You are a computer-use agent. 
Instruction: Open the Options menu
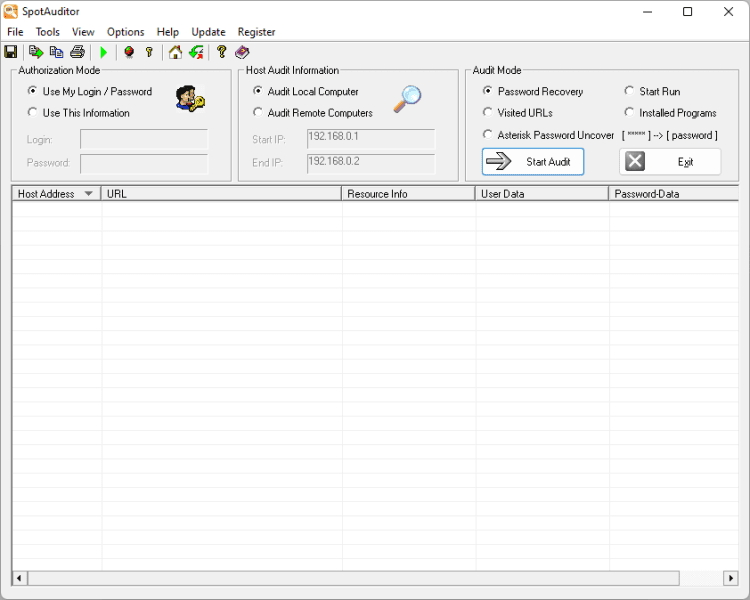[x=125, y=32]
